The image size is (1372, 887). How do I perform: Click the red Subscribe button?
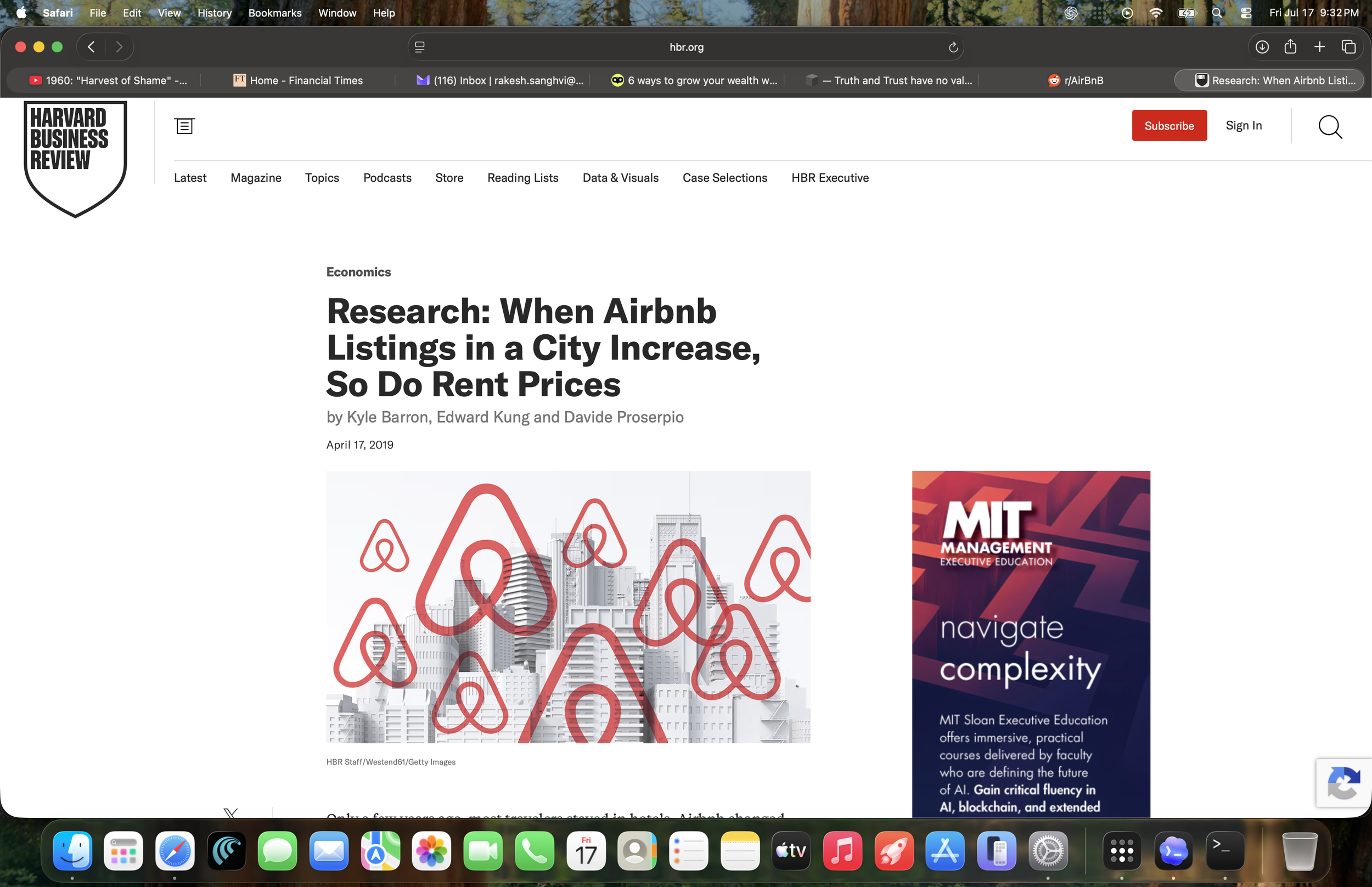tap(1169, 126)
